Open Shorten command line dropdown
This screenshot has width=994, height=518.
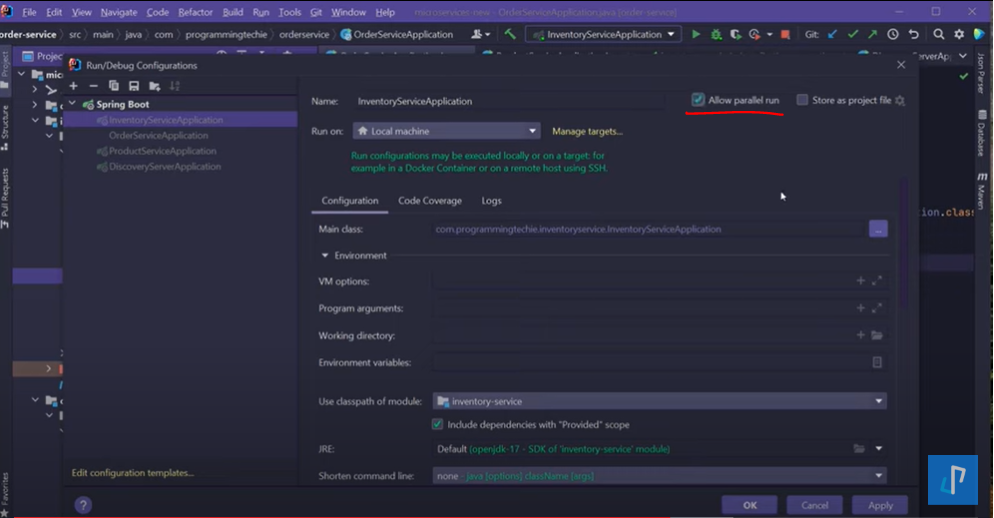pos(660,476)
